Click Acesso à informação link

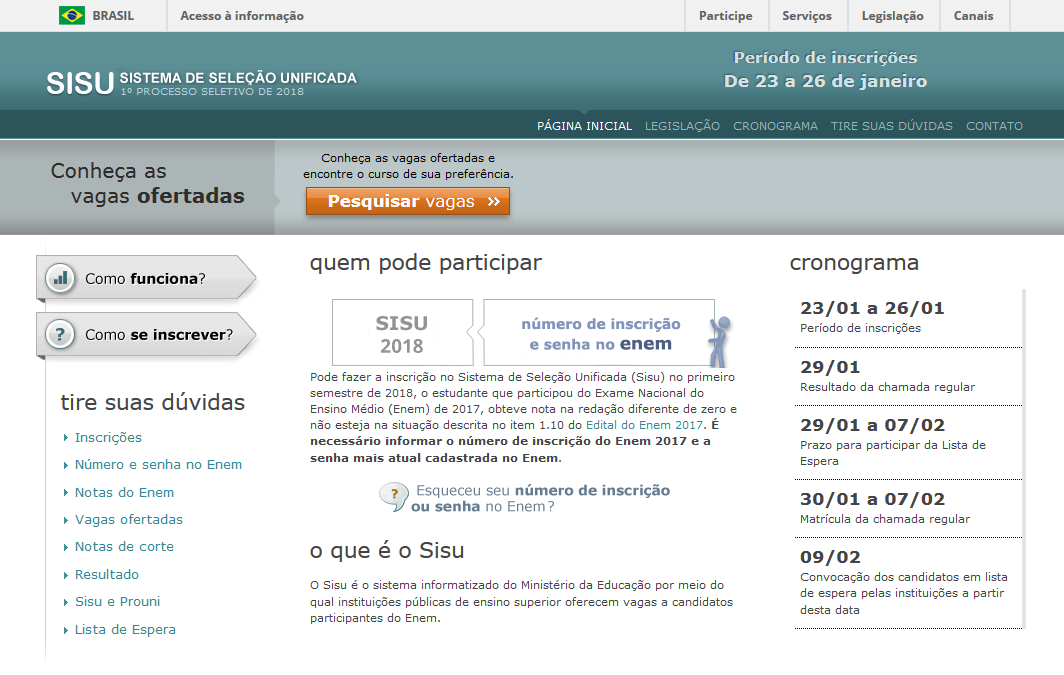click(242, 16)
